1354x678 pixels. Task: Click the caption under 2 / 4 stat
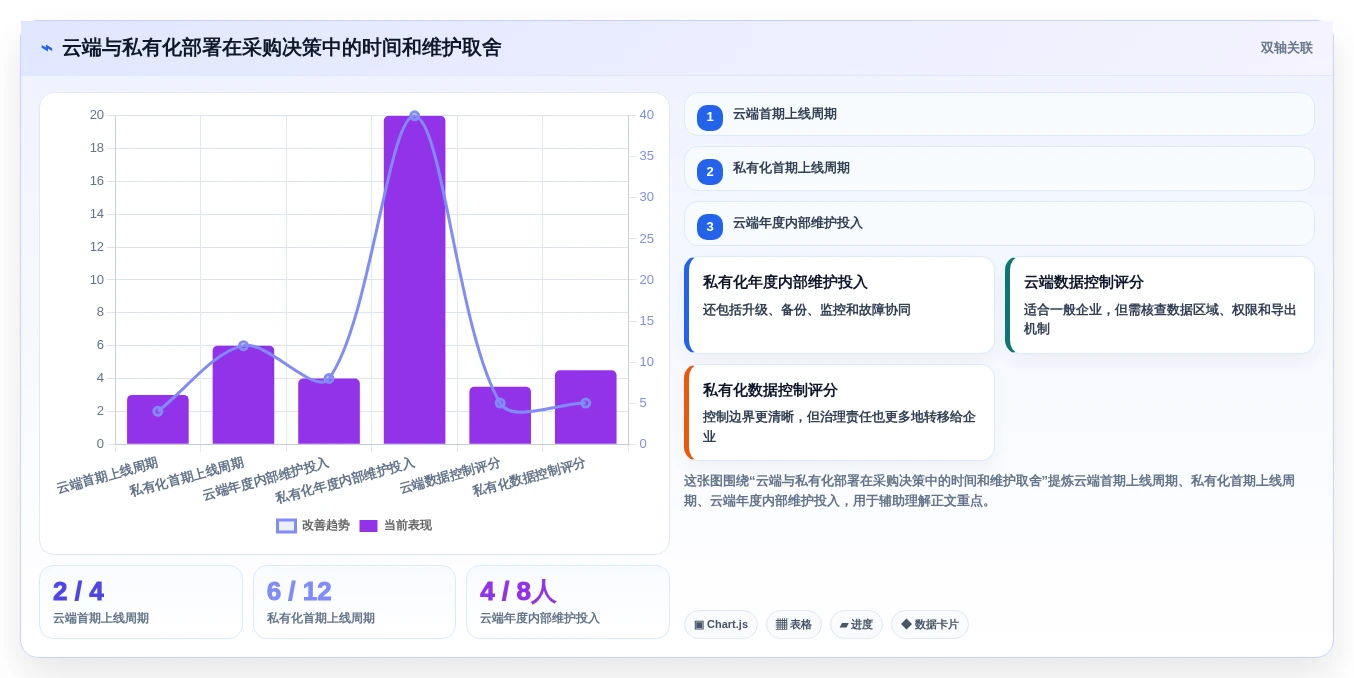coord(101,619)
